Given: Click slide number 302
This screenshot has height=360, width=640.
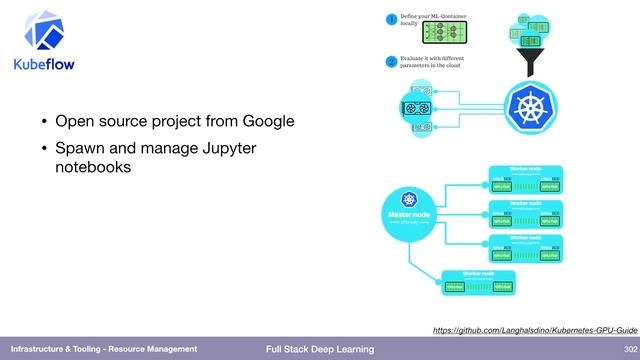Looking at the screenshot, I should [x=630, y=349].
